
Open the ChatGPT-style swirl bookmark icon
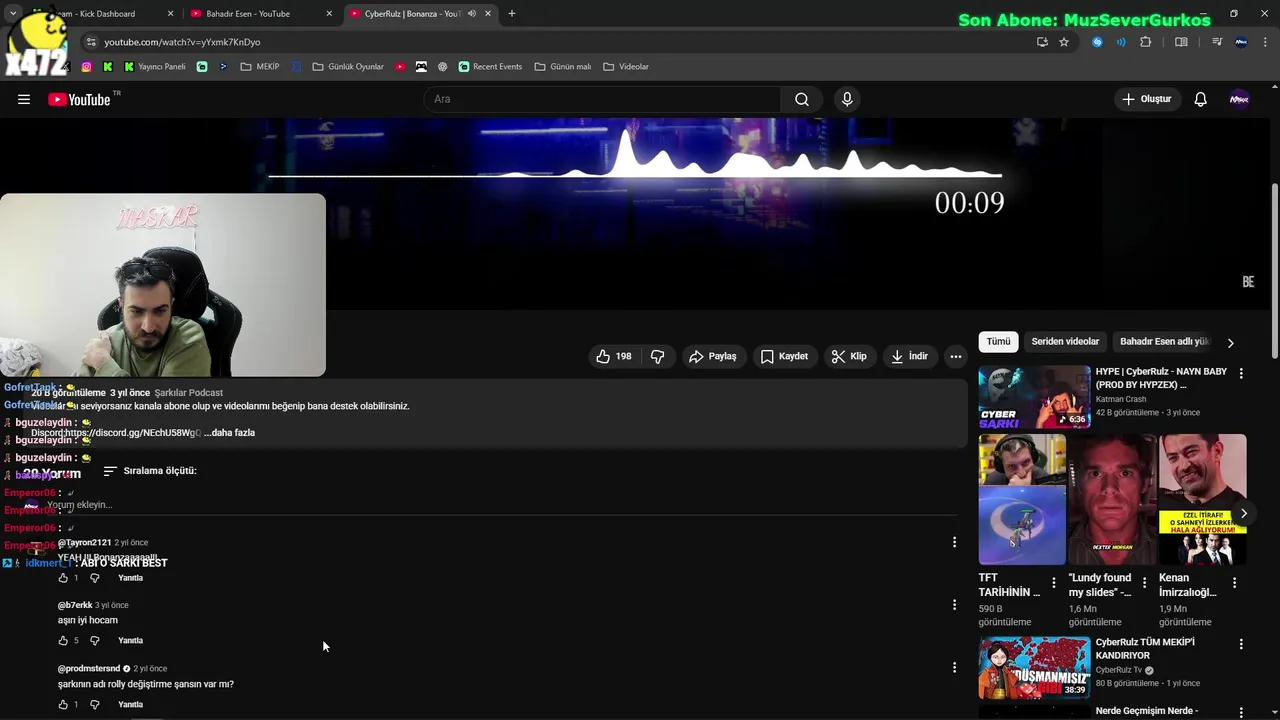tap(442, 67)
